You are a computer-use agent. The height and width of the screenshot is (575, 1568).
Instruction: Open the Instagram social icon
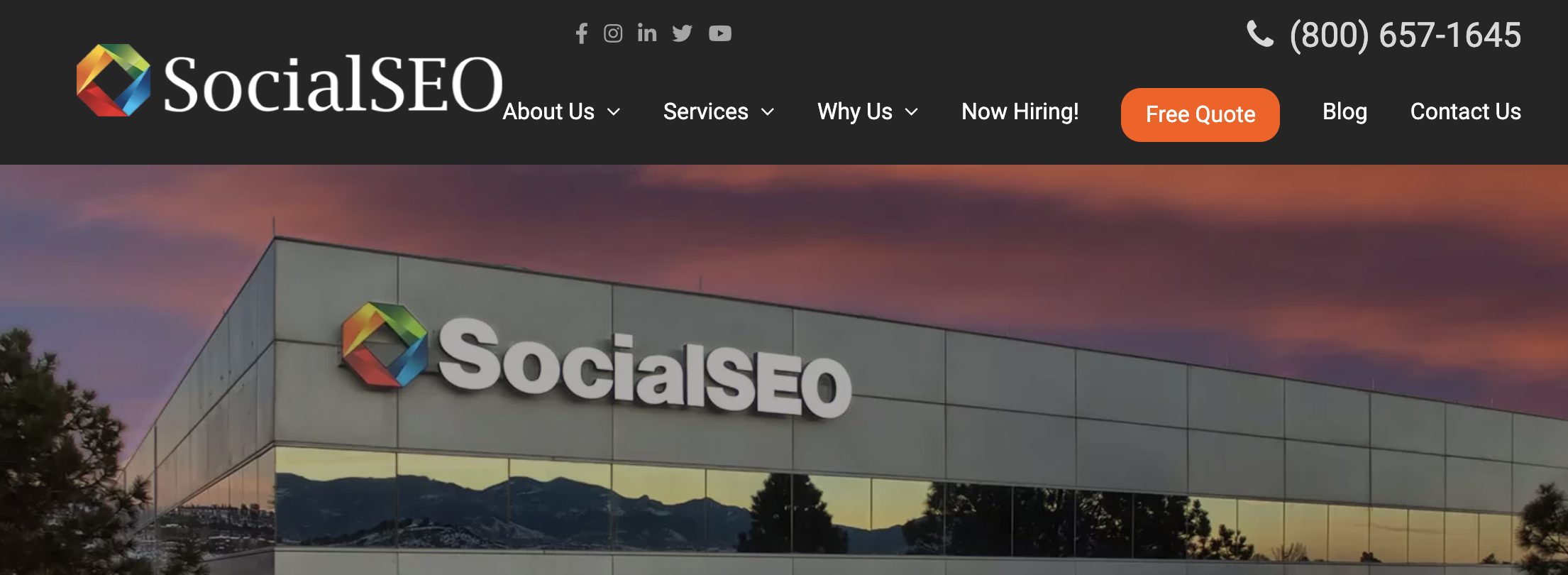pyautogui.click(x=613, y=33)
